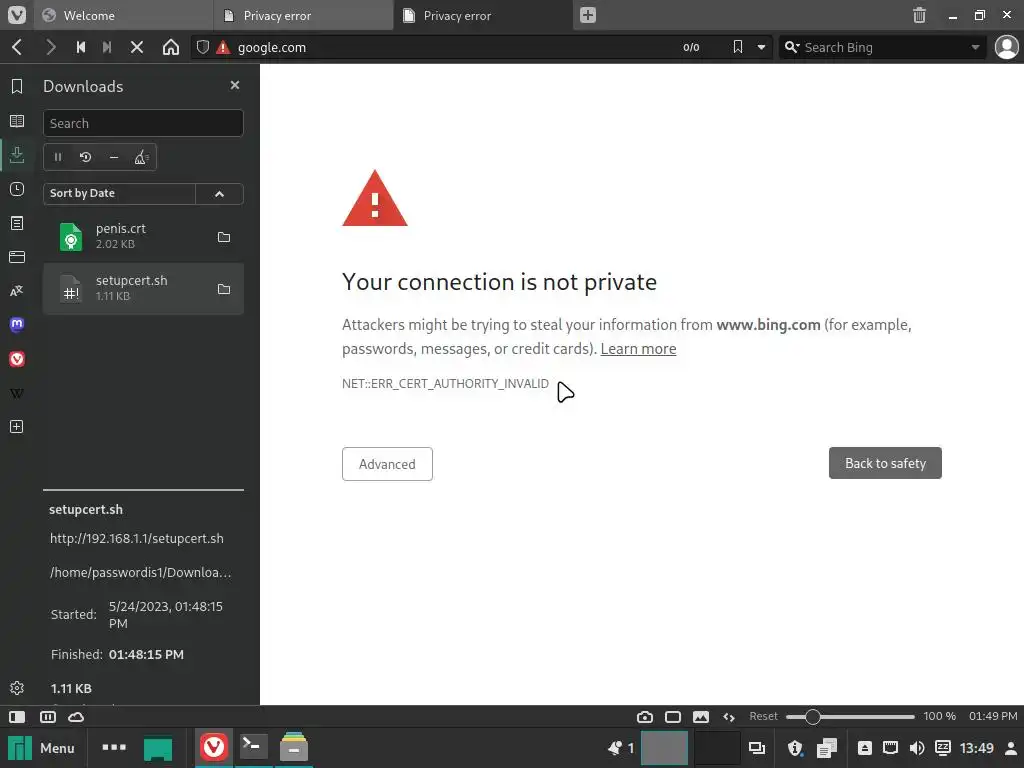Click the Rewind history button
Image resolution: width=1024 pixels, height=768 pixels.
(80, 47)
